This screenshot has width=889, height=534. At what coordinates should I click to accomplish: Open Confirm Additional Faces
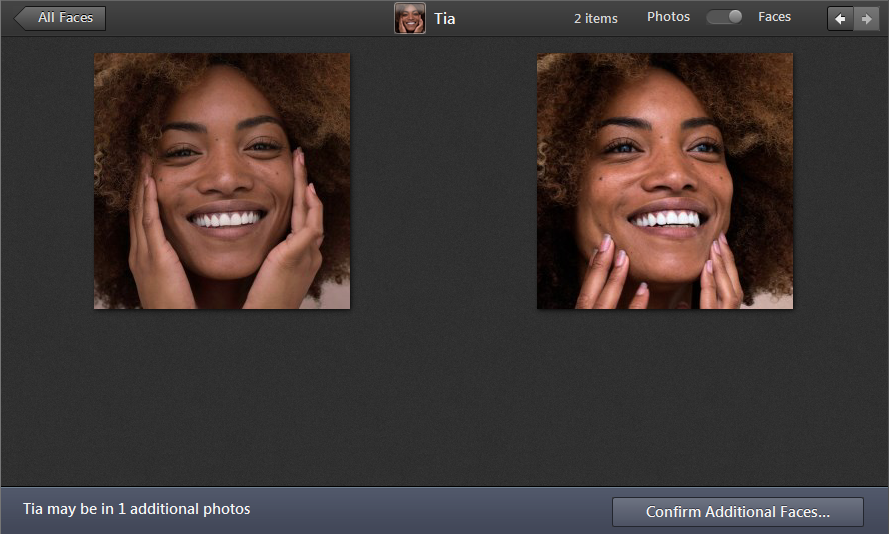pyautogui.click(x=738, y=512)
